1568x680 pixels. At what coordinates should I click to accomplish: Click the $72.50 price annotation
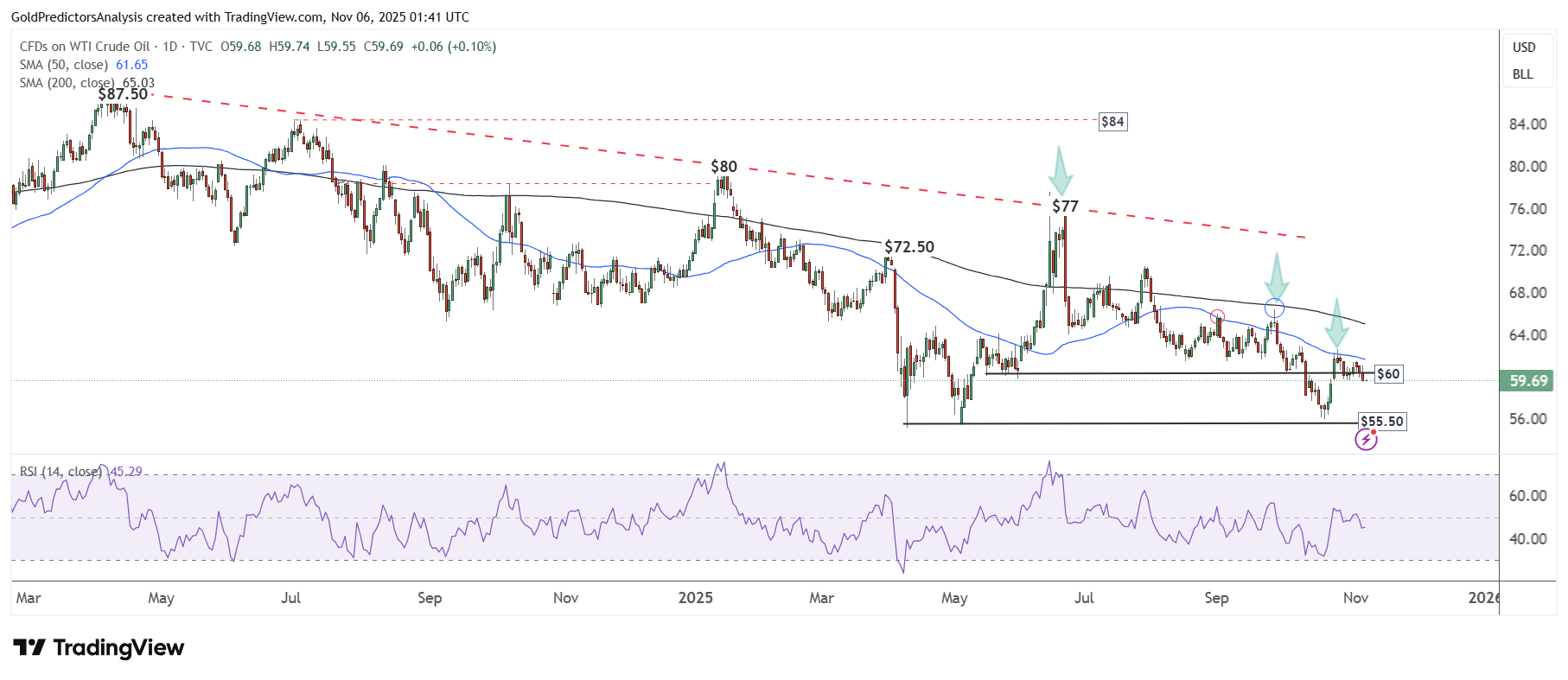pos(909,247)
